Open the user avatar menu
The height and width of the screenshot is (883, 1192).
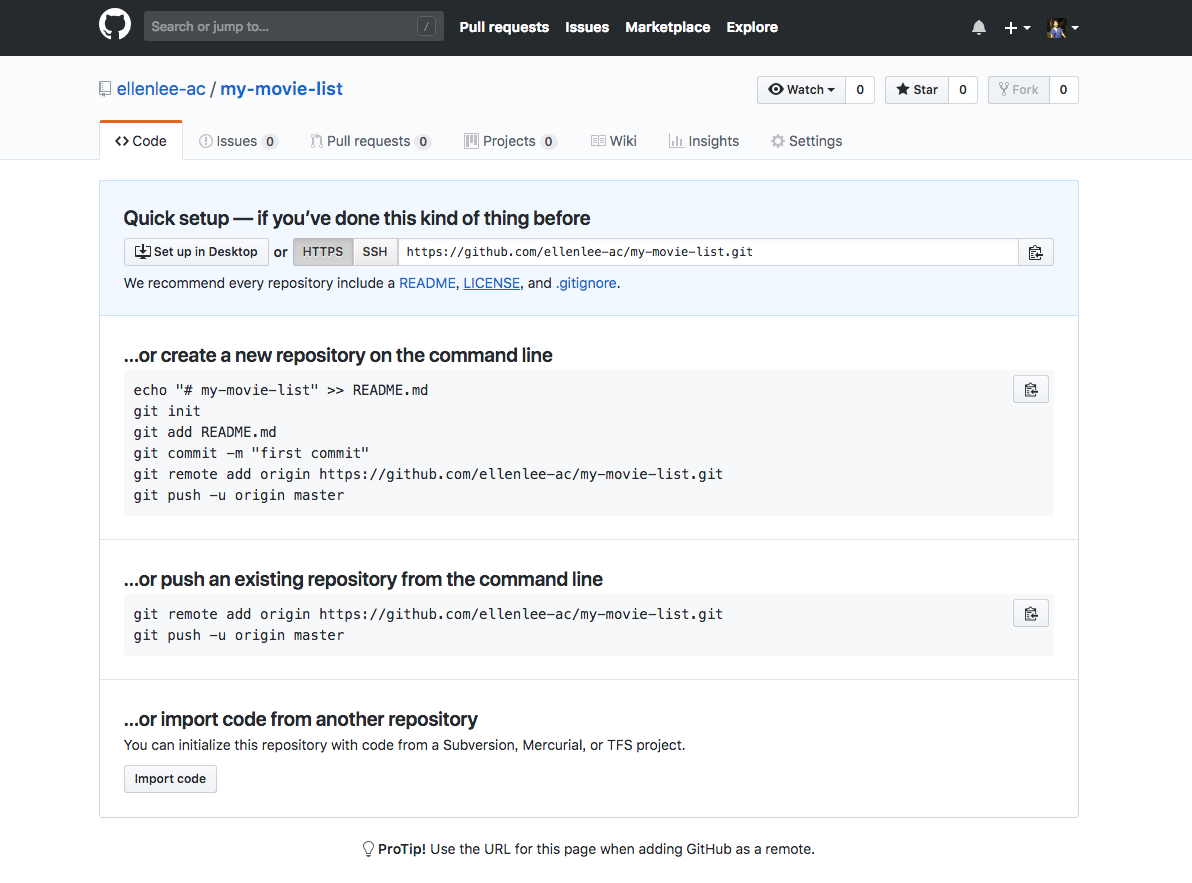click(1063, 28)
